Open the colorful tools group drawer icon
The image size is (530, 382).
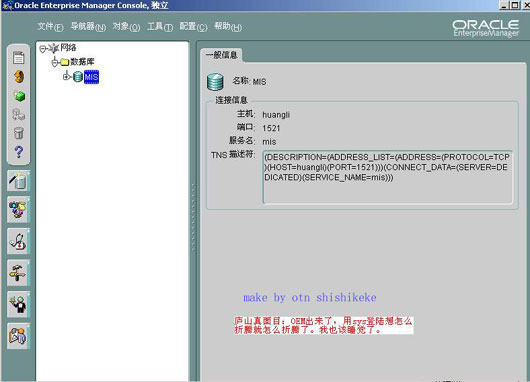tap(18, 210)
